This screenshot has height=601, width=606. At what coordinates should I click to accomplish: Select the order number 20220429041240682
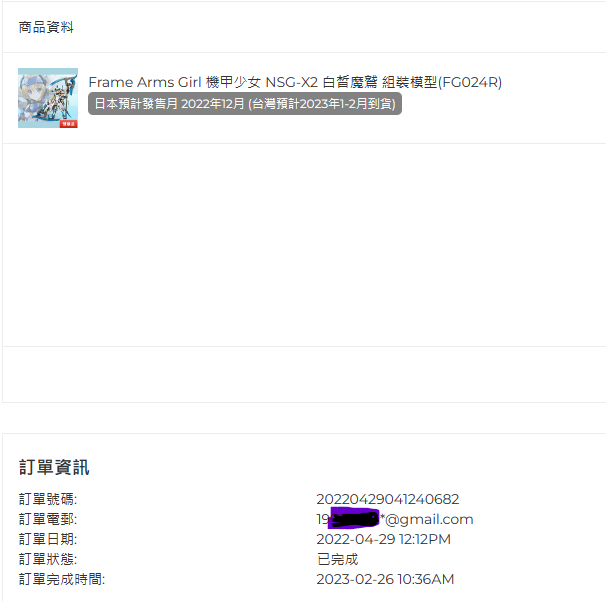tap(388, 499)
